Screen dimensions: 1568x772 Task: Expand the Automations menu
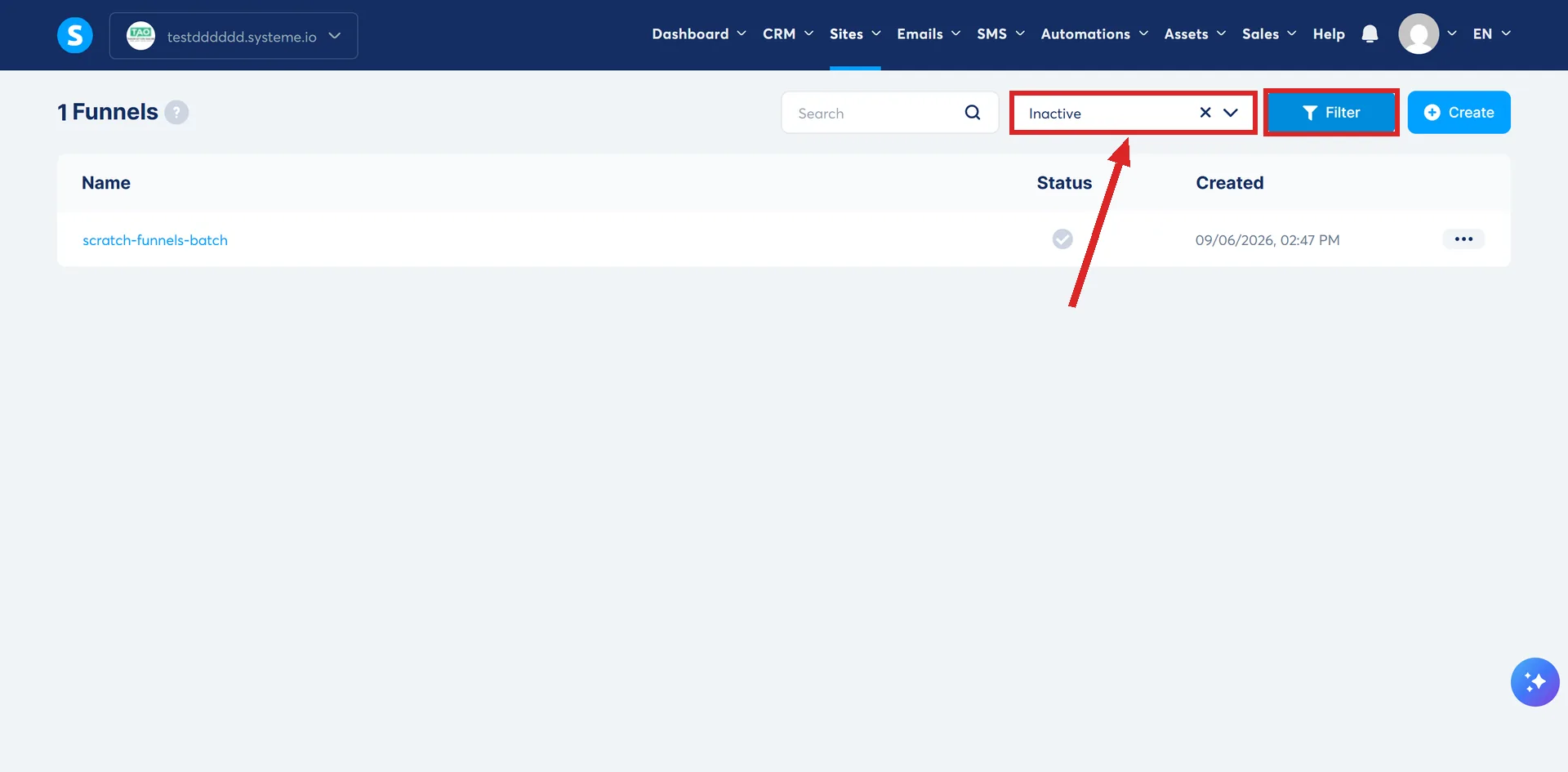(1094, 33)
